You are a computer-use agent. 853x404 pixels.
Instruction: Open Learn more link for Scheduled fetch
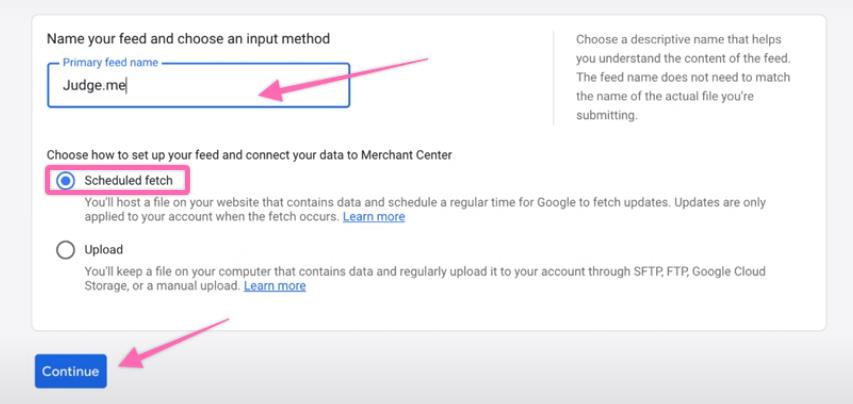[x=373, y=217]
